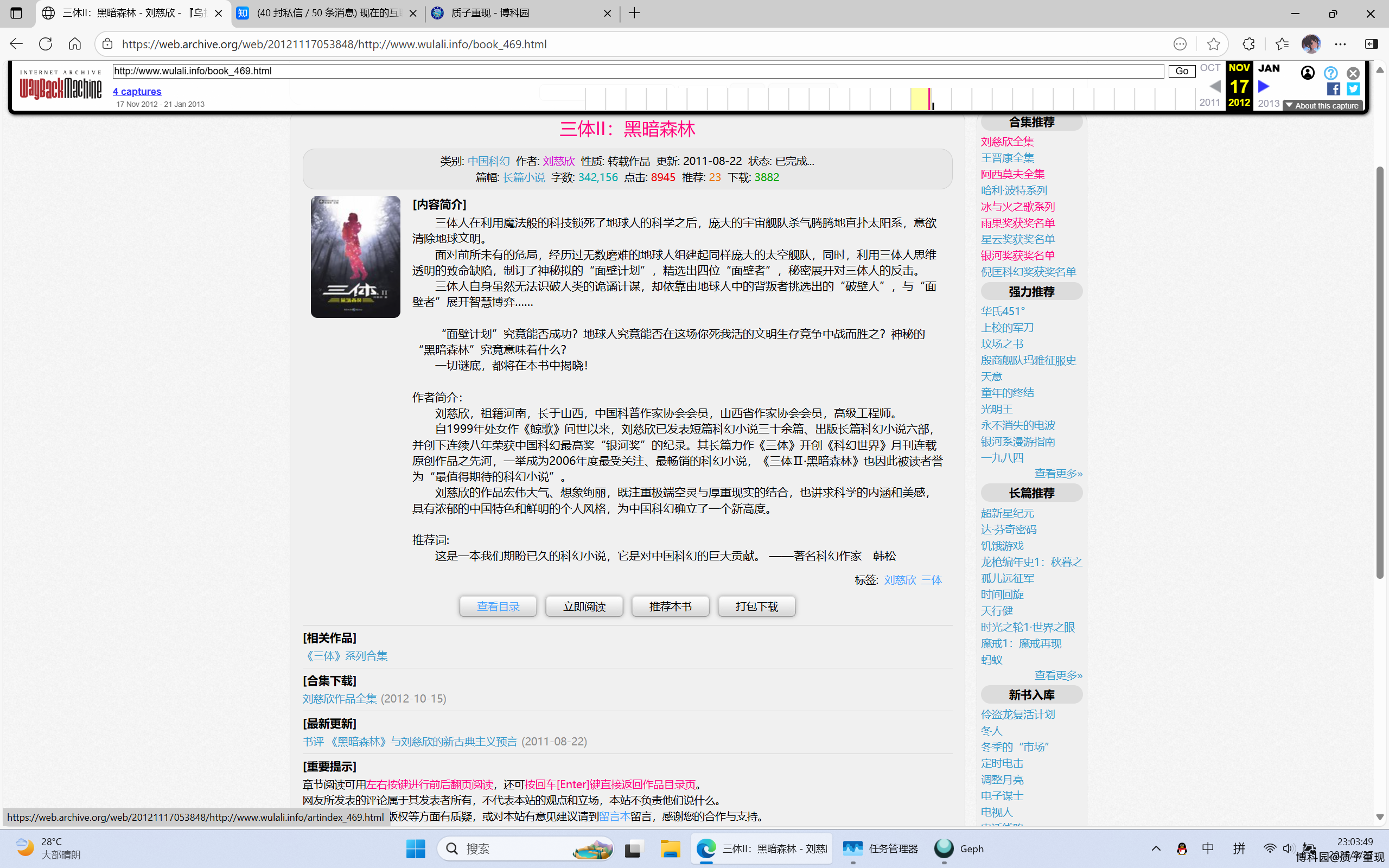Click the Wayback Machine logo
Image resolution: width=1389 pixels, height=868 pixels.
coord(60,85)
